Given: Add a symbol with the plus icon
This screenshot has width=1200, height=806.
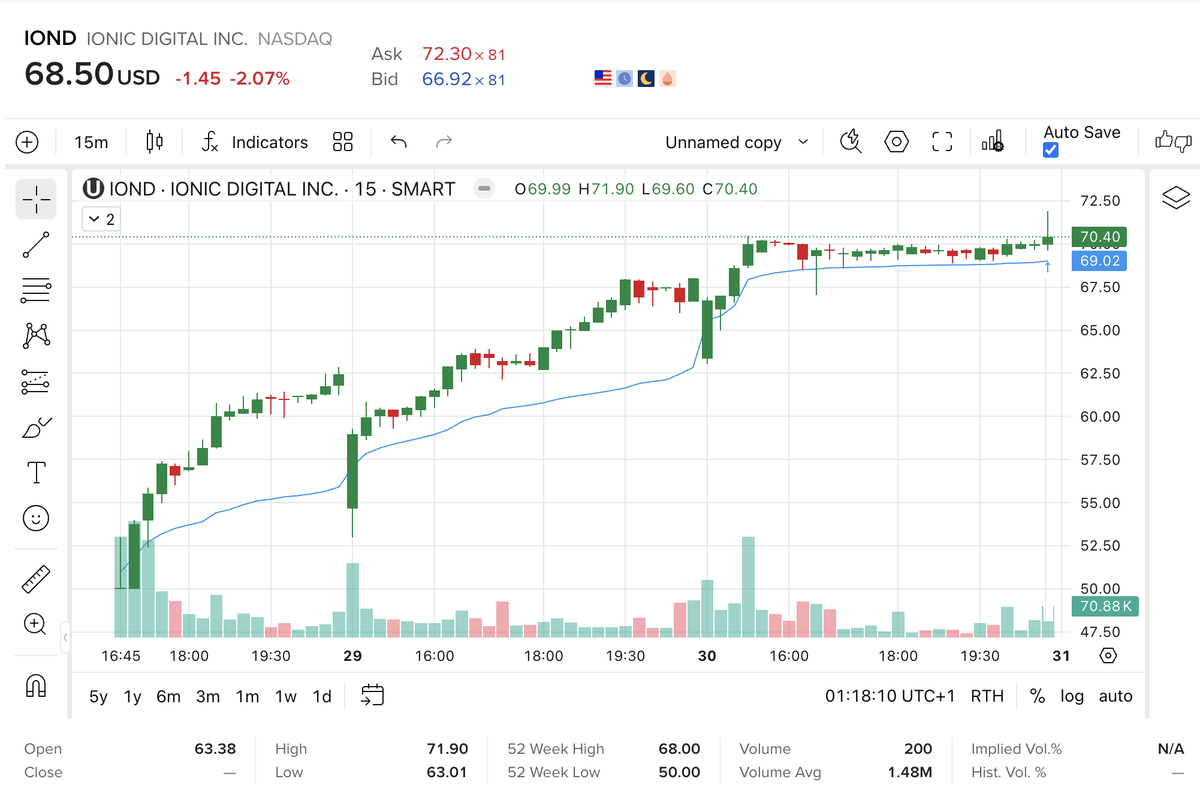Looking at the screenshot, I should click(x=27, y=142).
